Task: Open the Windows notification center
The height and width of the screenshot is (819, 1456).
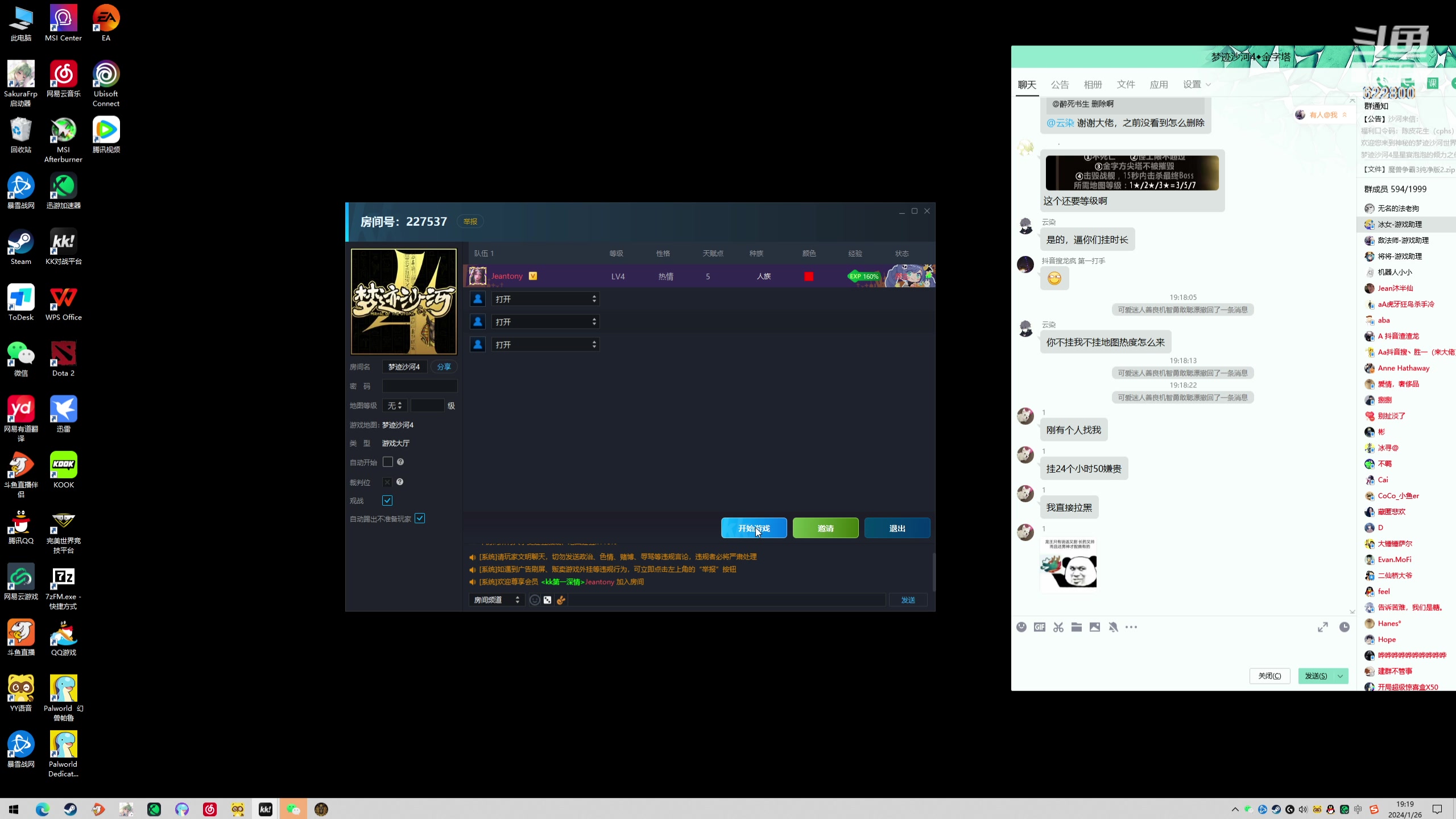Action: point(1437,809)
